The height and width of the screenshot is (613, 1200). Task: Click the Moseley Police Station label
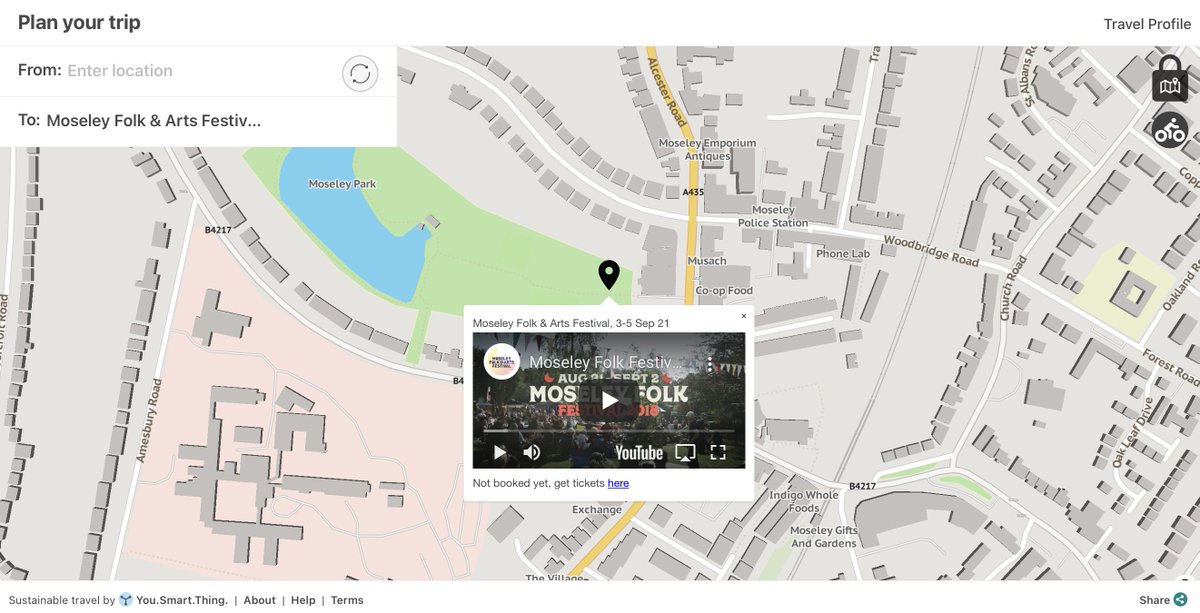[773, 217]
